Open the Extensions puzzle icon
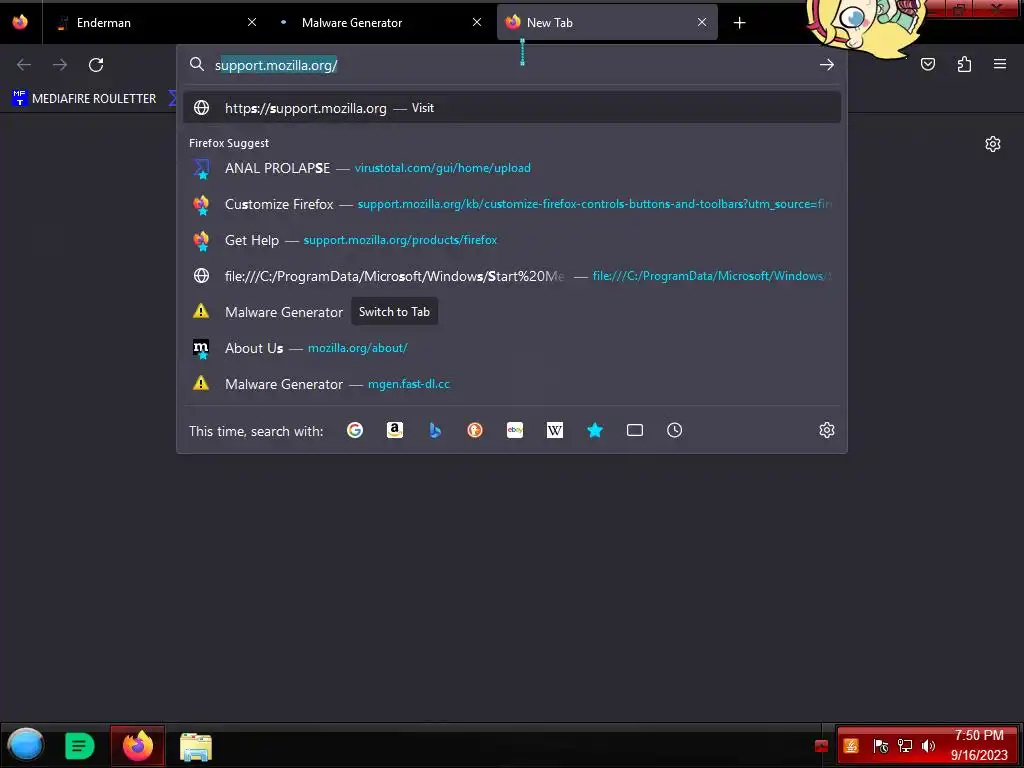This screenshot has width=1024, height=768. coord(964,64)
